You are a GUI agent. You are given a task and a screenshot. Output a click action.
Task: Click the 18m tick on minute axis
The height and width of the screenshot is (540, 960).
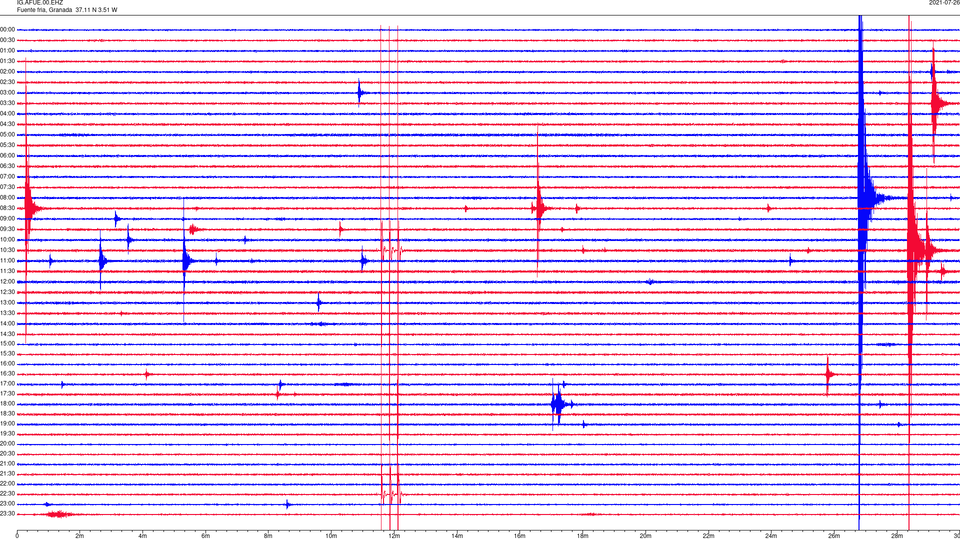(x=583, y=536)
